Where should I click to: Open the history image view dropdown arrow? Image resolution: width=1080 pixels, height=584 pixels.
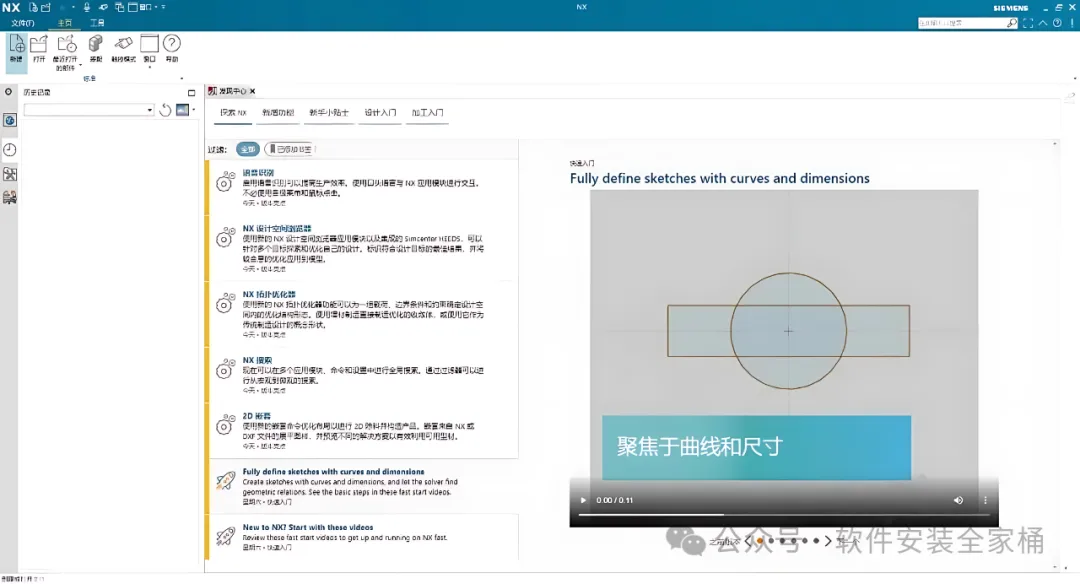(x=194, y=110)
